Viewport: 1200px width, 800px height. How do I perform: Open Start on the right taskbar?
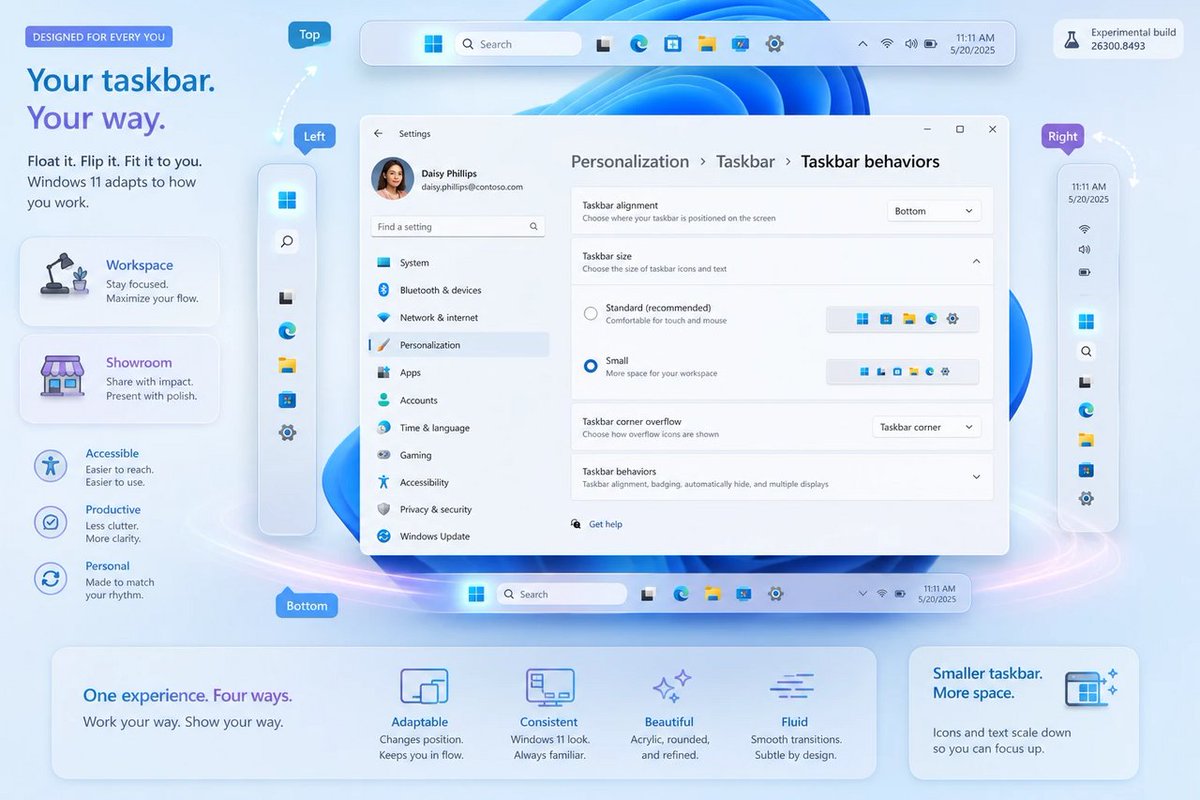pos(1086,321)
